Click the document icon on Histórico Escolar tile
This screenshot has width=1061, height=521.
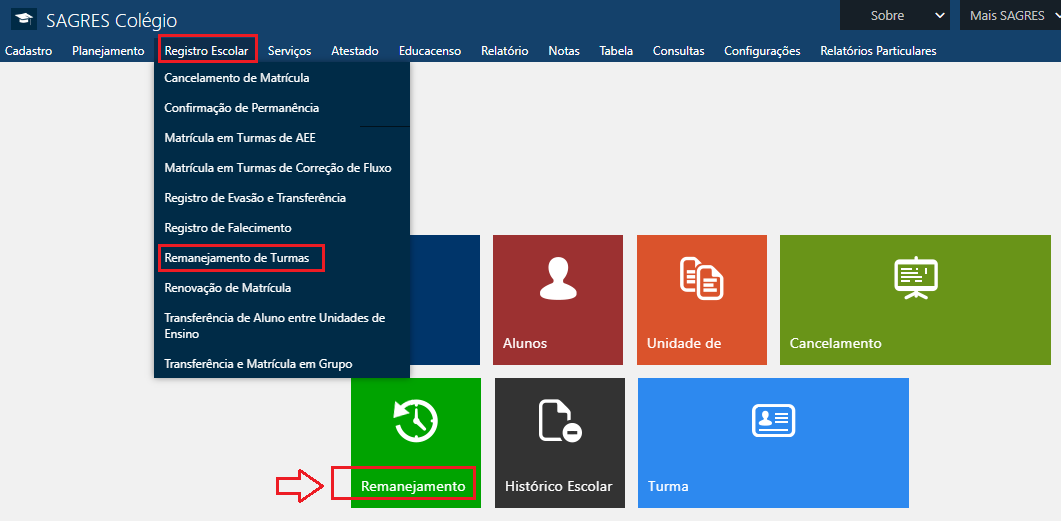point(559,420)
